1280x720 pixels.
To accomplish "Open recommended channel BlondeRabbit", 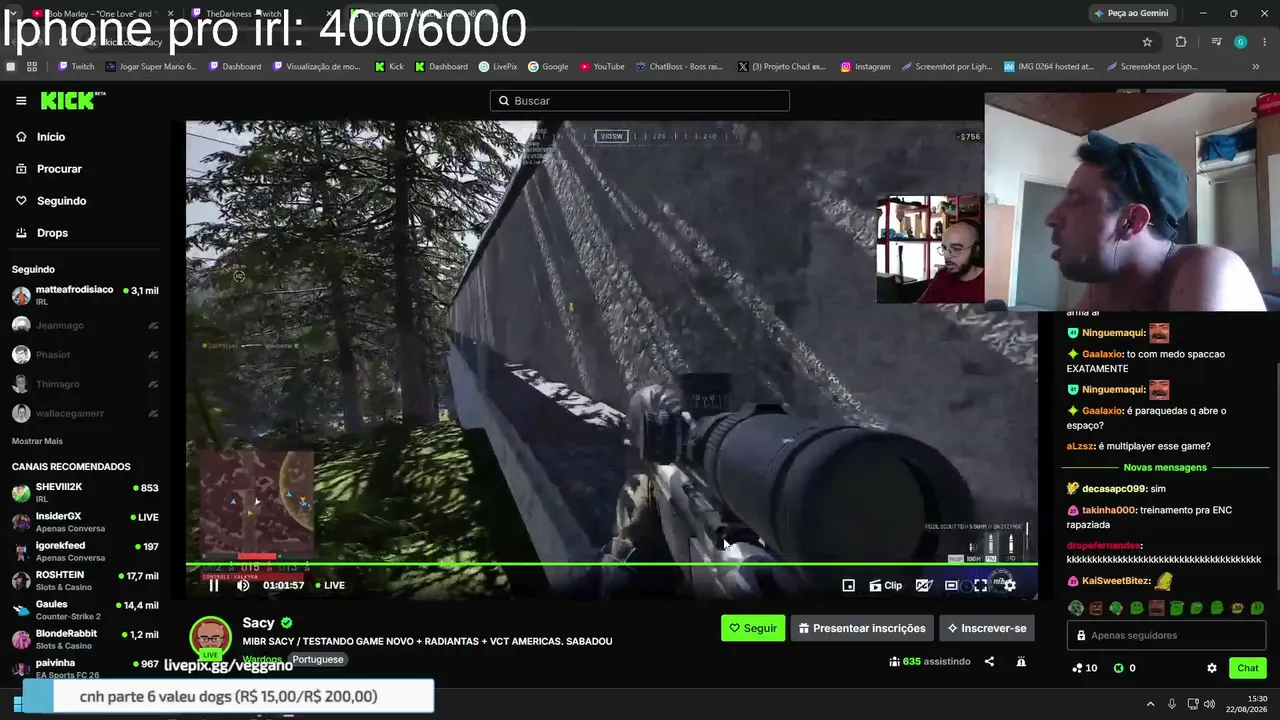I will 85,639.
